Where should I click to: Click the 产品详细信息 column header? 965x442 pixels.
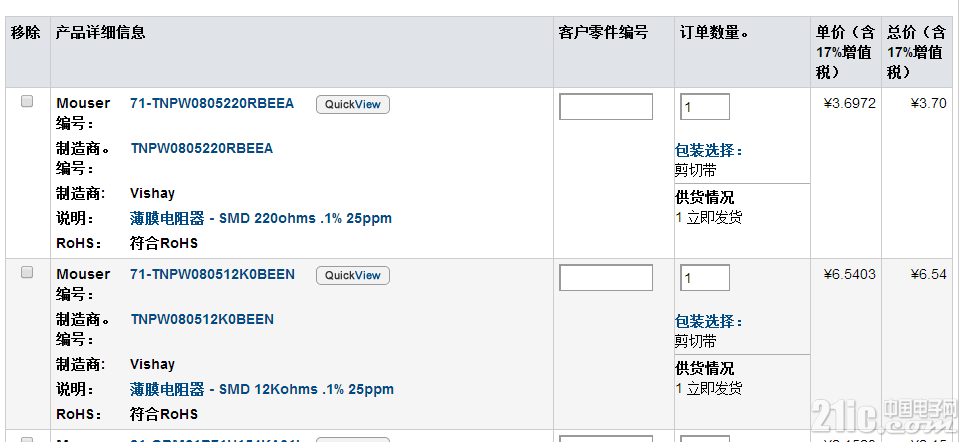(x=100, y=32)
